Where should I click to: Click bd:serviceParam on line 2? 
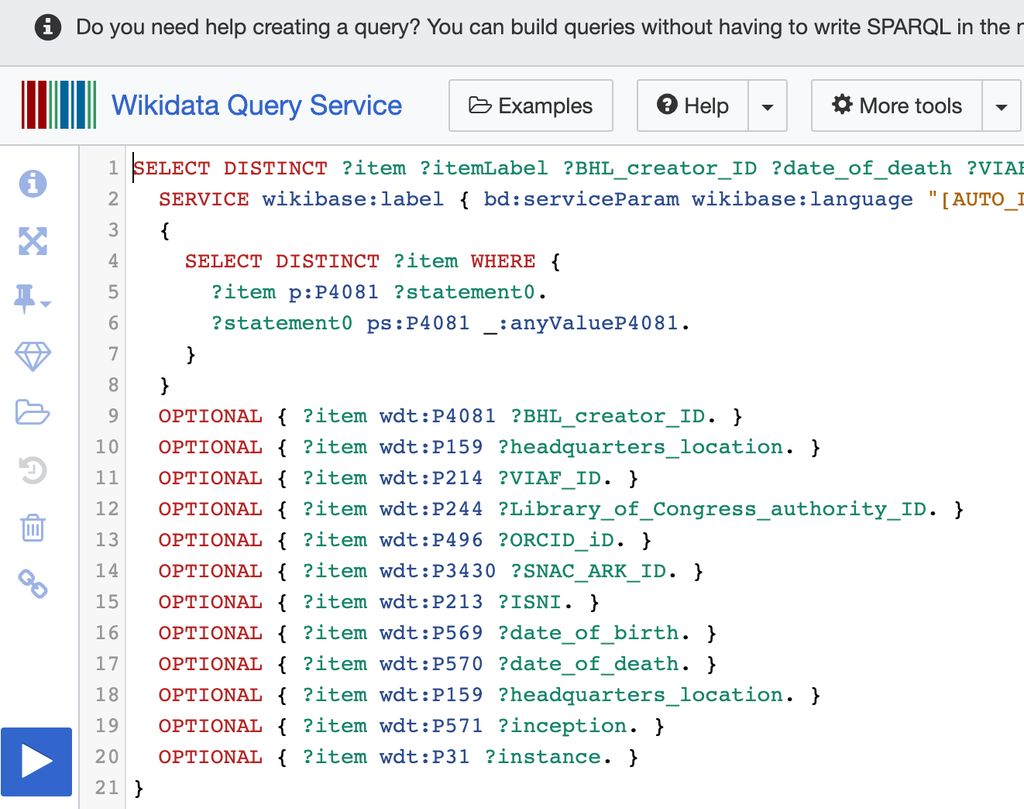(581, 199)
